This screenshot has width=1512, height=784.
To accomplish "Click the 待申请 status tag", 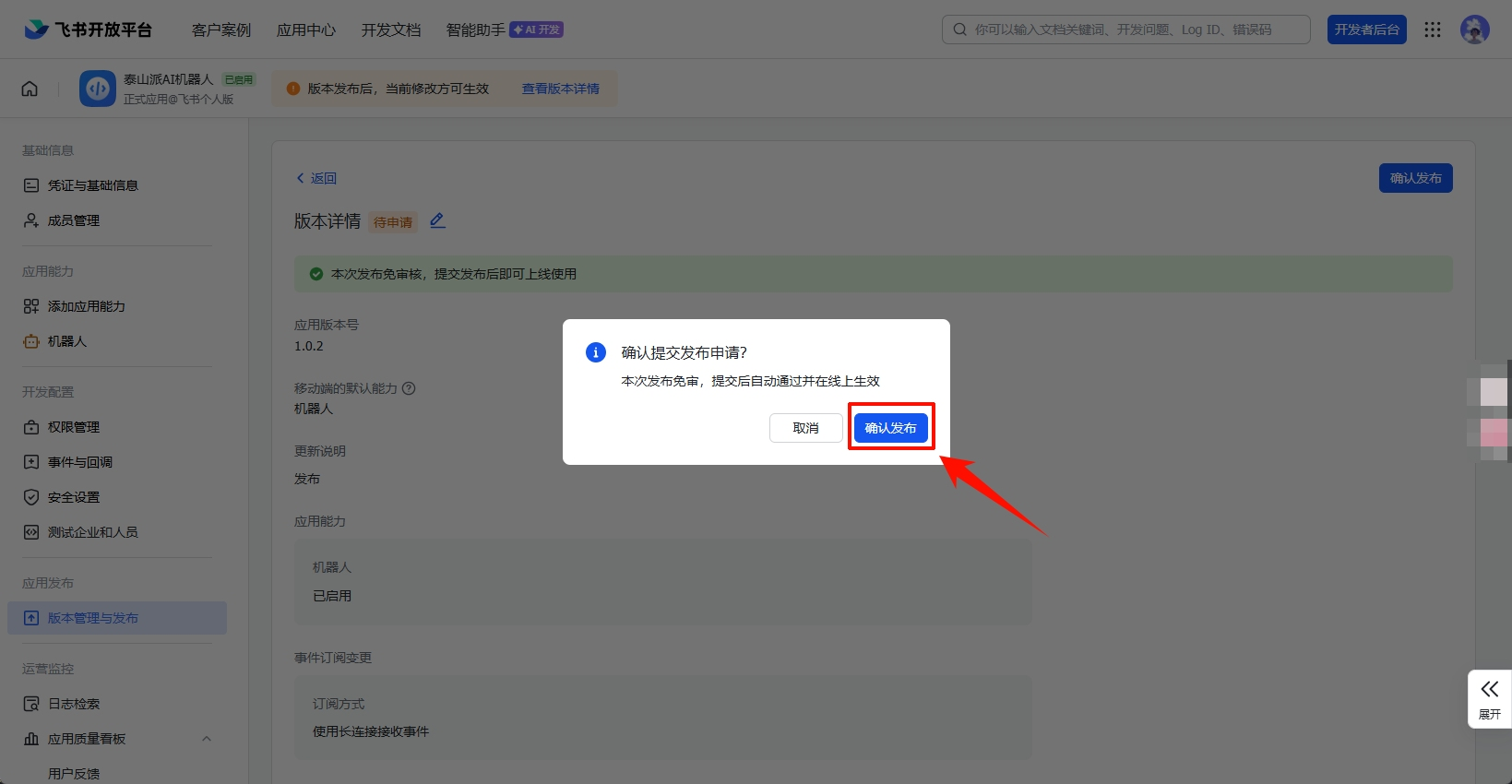I will click(393, 222).
